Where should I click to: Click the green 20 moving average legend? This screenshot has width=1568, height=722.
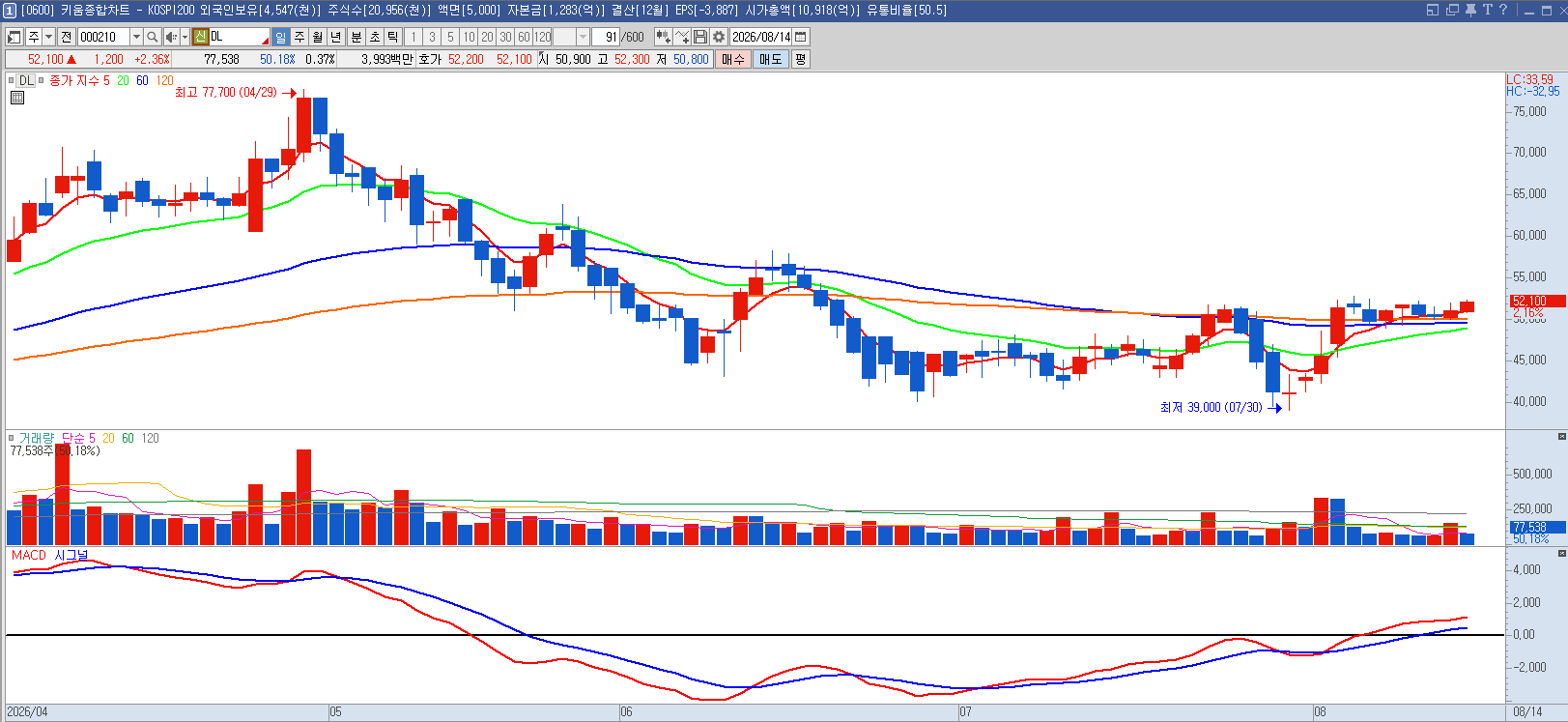coord(123,80)
